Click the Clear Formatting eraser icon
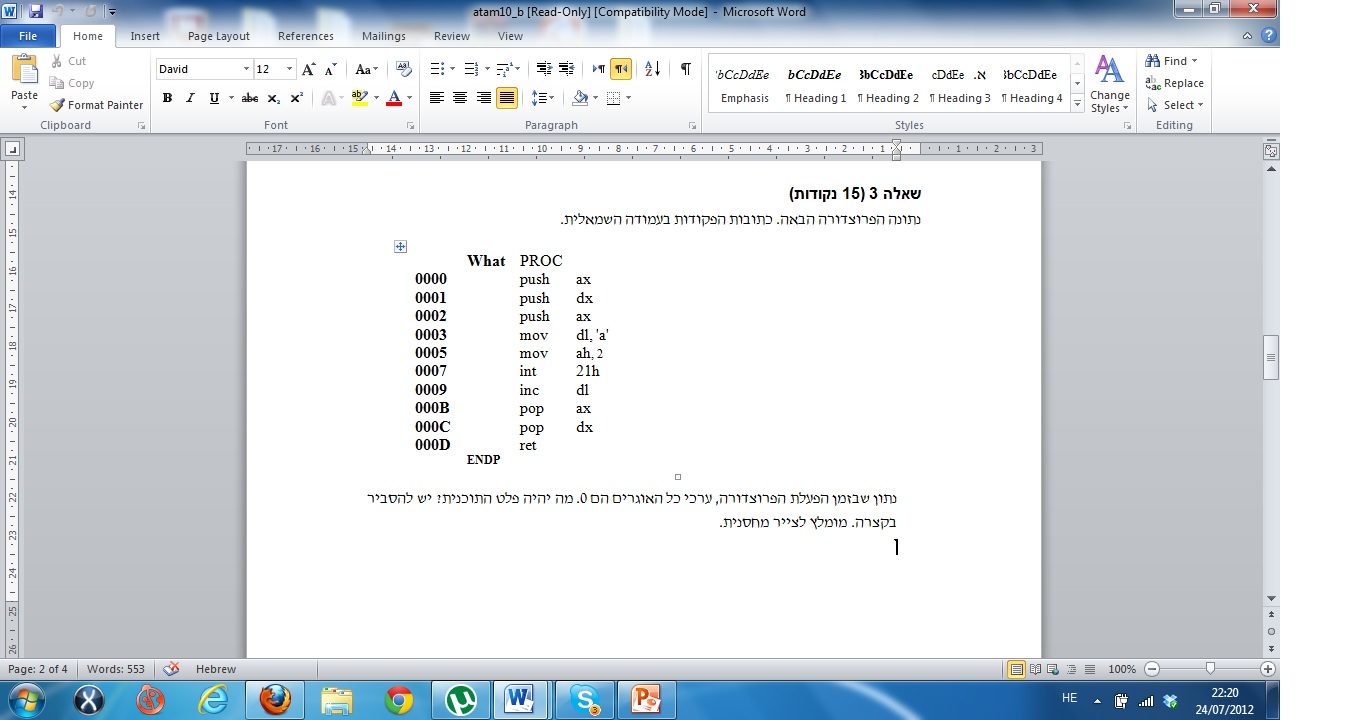This screenshot has width=1360, height=720. click(x=404, y=69)
